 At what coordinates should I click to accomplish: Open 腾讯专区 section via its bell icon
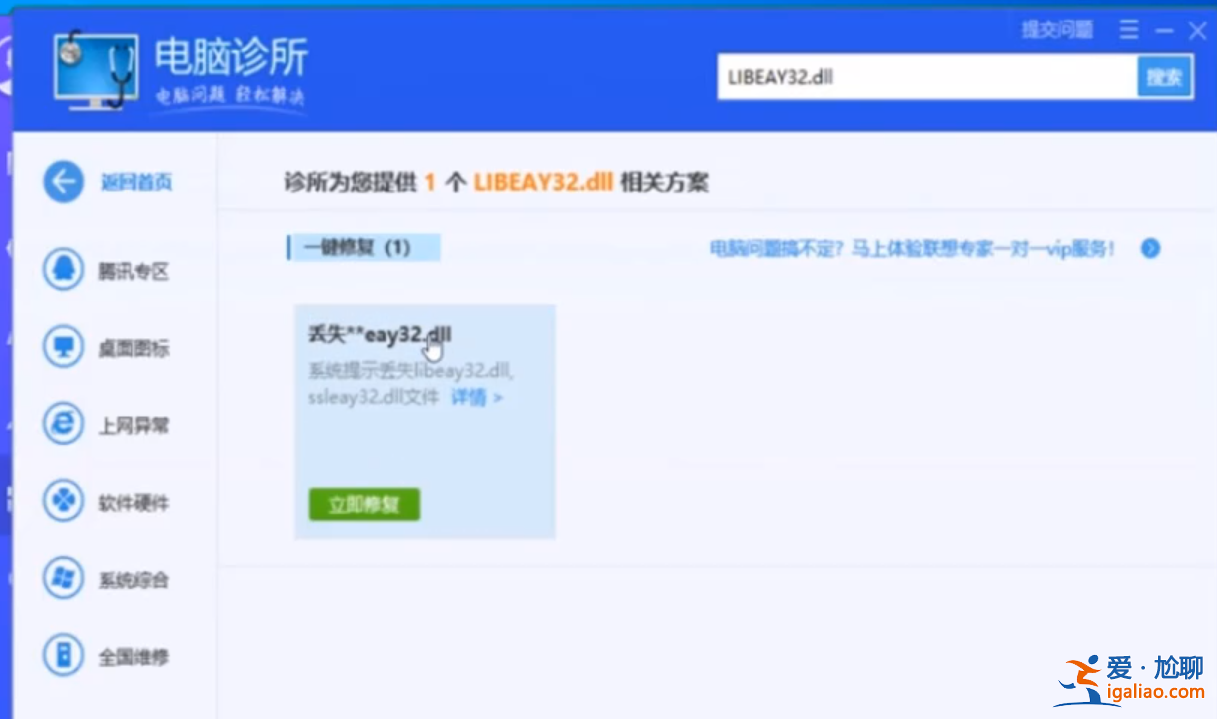click(x=62, y=270)
